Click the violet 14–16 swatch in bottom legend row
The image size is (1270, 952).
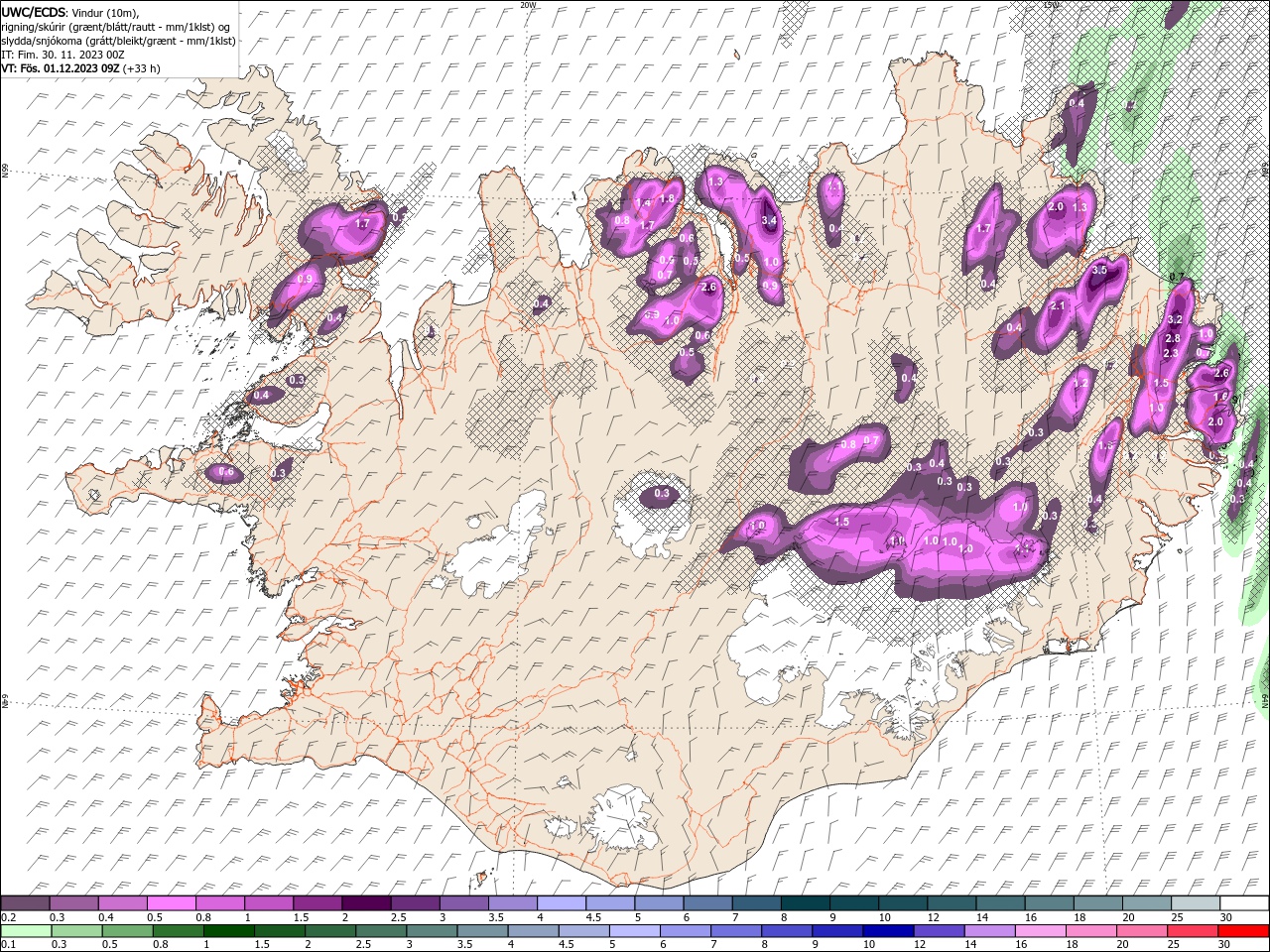[x=990, y=931]
